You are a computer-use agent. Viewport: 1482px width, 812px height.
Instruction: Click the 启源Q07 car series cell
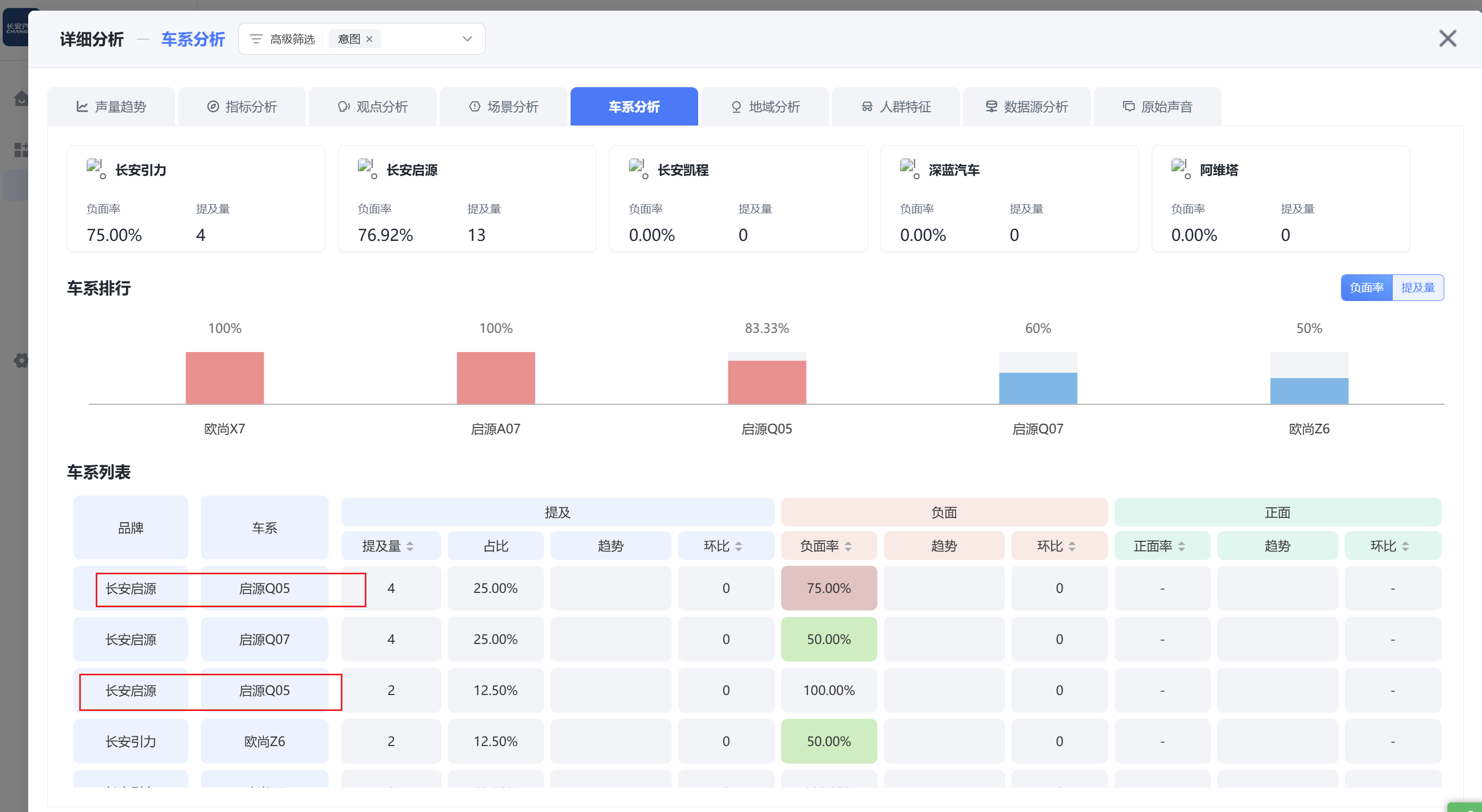[x=264, y=639]
